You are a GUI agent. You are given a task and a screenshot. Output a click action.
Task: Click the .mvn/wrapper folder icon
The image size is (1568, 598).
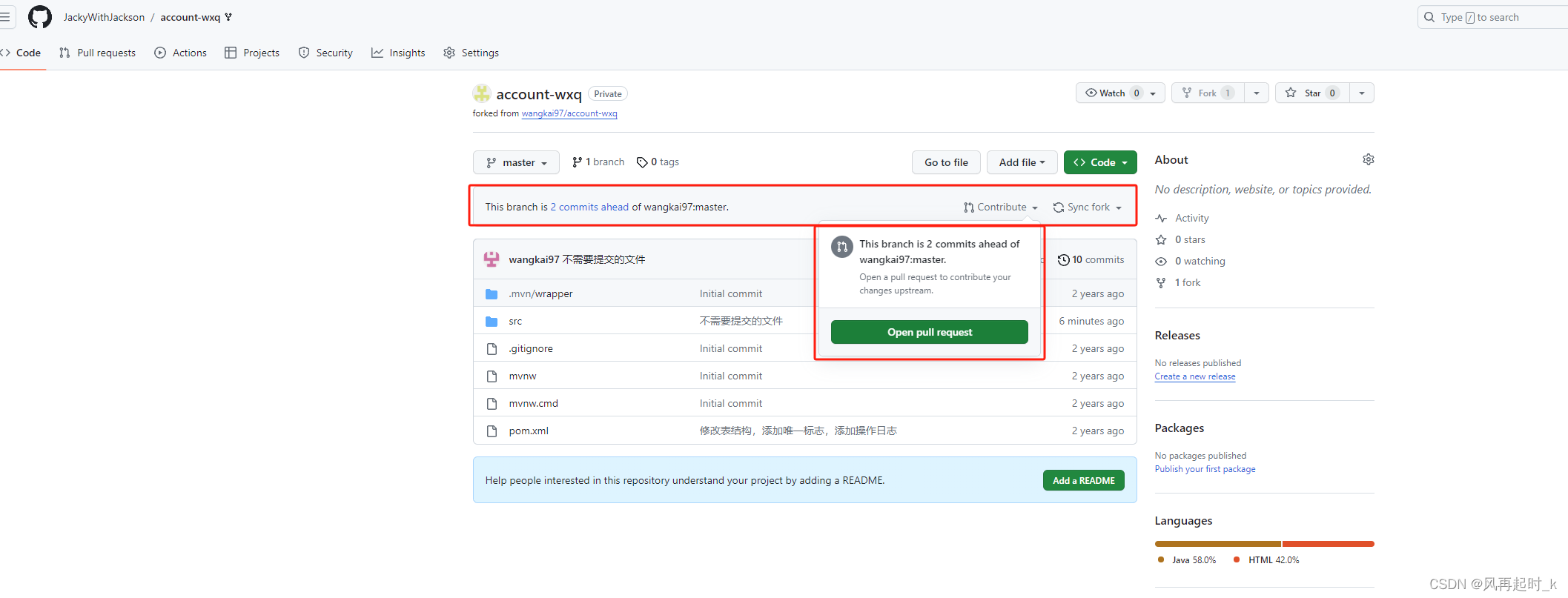point(492,294)
